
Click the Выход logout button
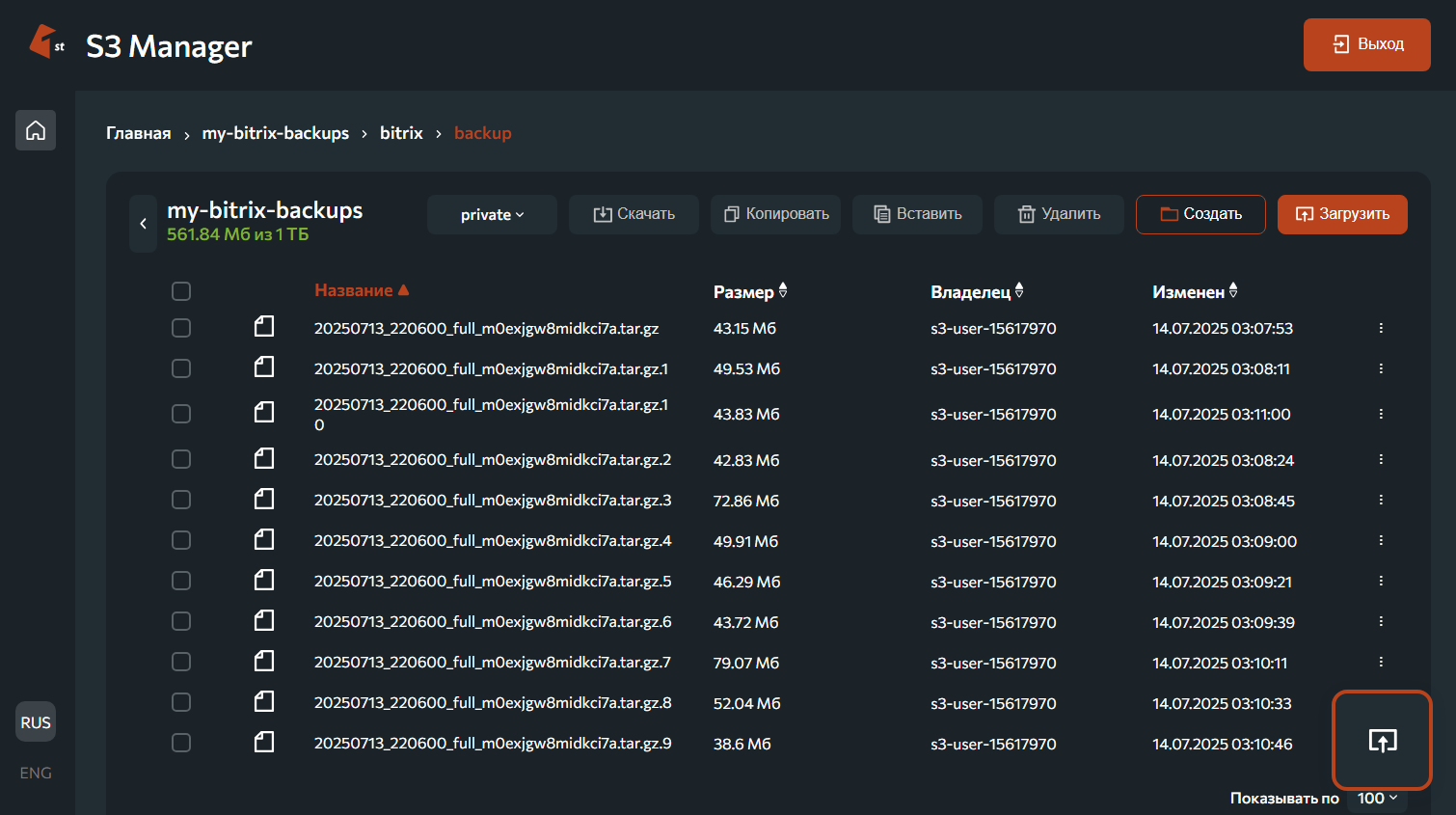(x=1367, y=44)
